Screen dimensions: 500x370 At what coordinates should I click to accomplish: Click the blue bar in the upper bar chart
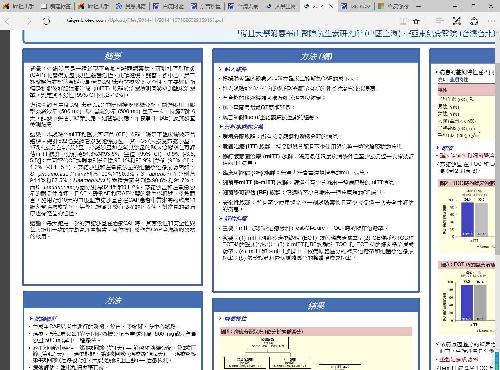point(467,219)
